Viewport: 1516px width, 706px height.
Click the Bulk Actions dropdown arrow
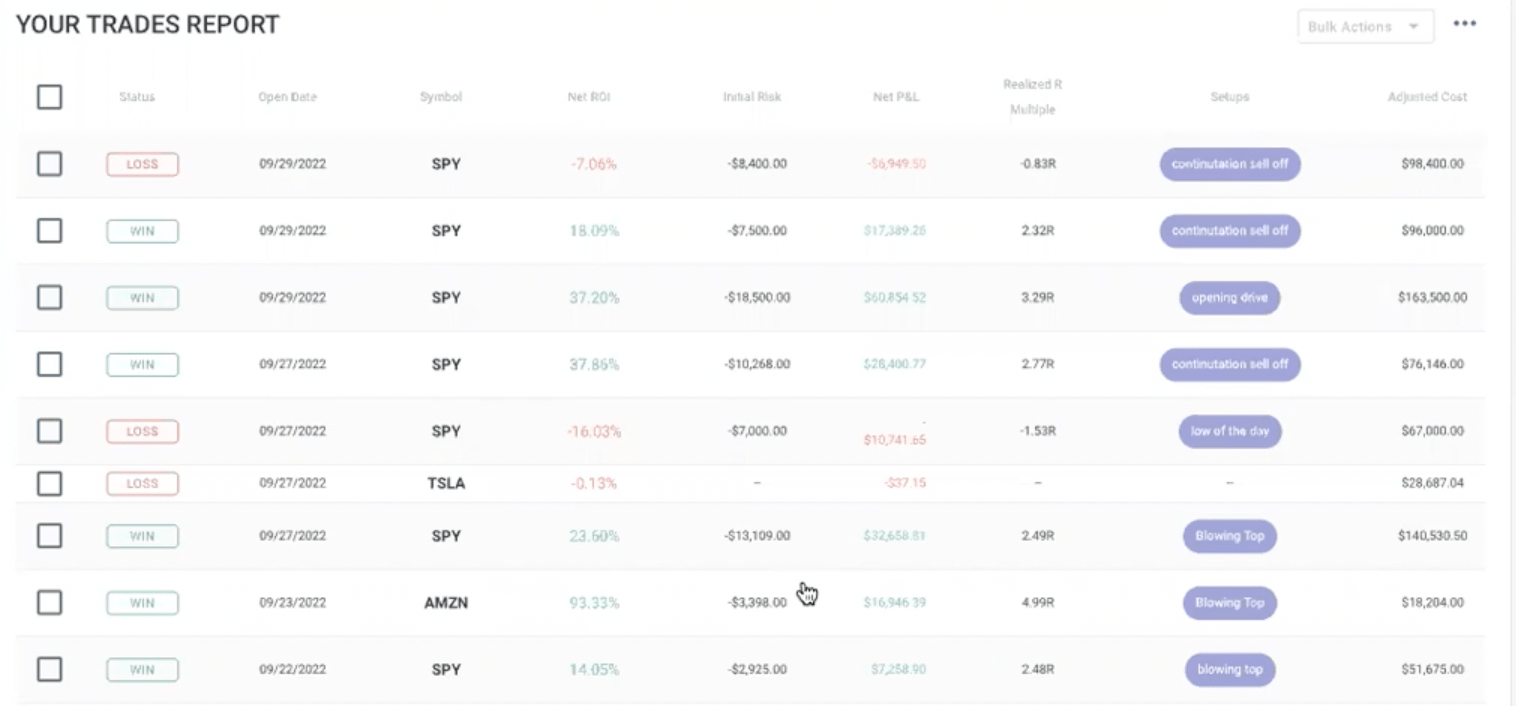[1413, 26]
